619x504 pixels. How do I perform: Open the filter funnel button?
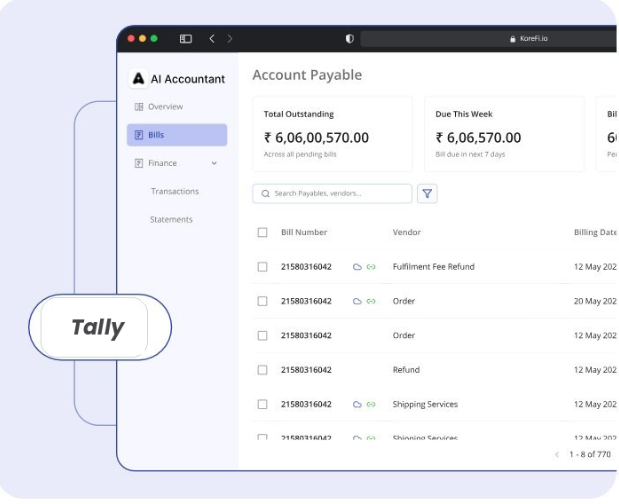[427, 193]
